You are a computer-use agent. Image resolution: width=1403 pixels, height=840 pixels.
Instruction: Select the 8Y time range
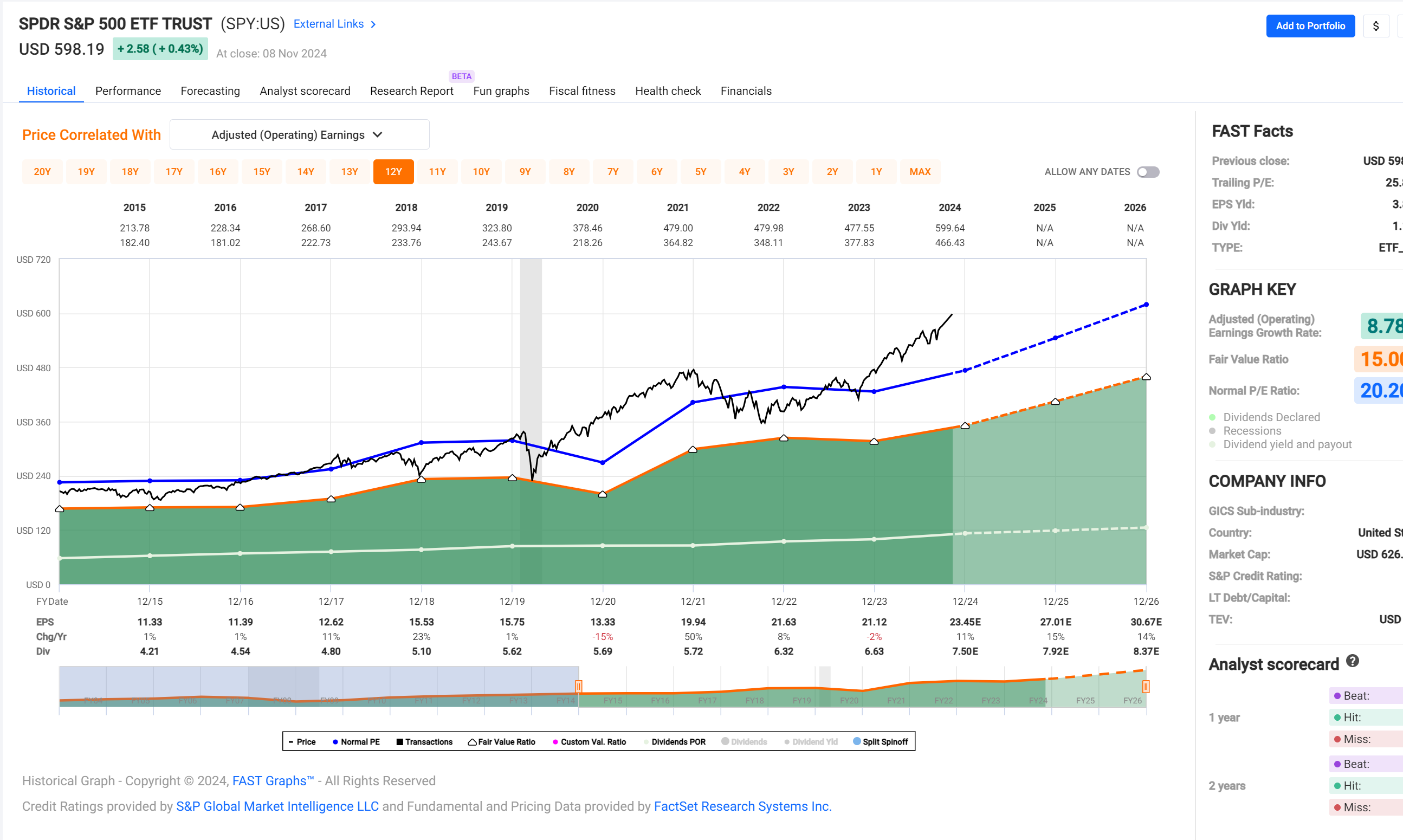click(569, 172)
